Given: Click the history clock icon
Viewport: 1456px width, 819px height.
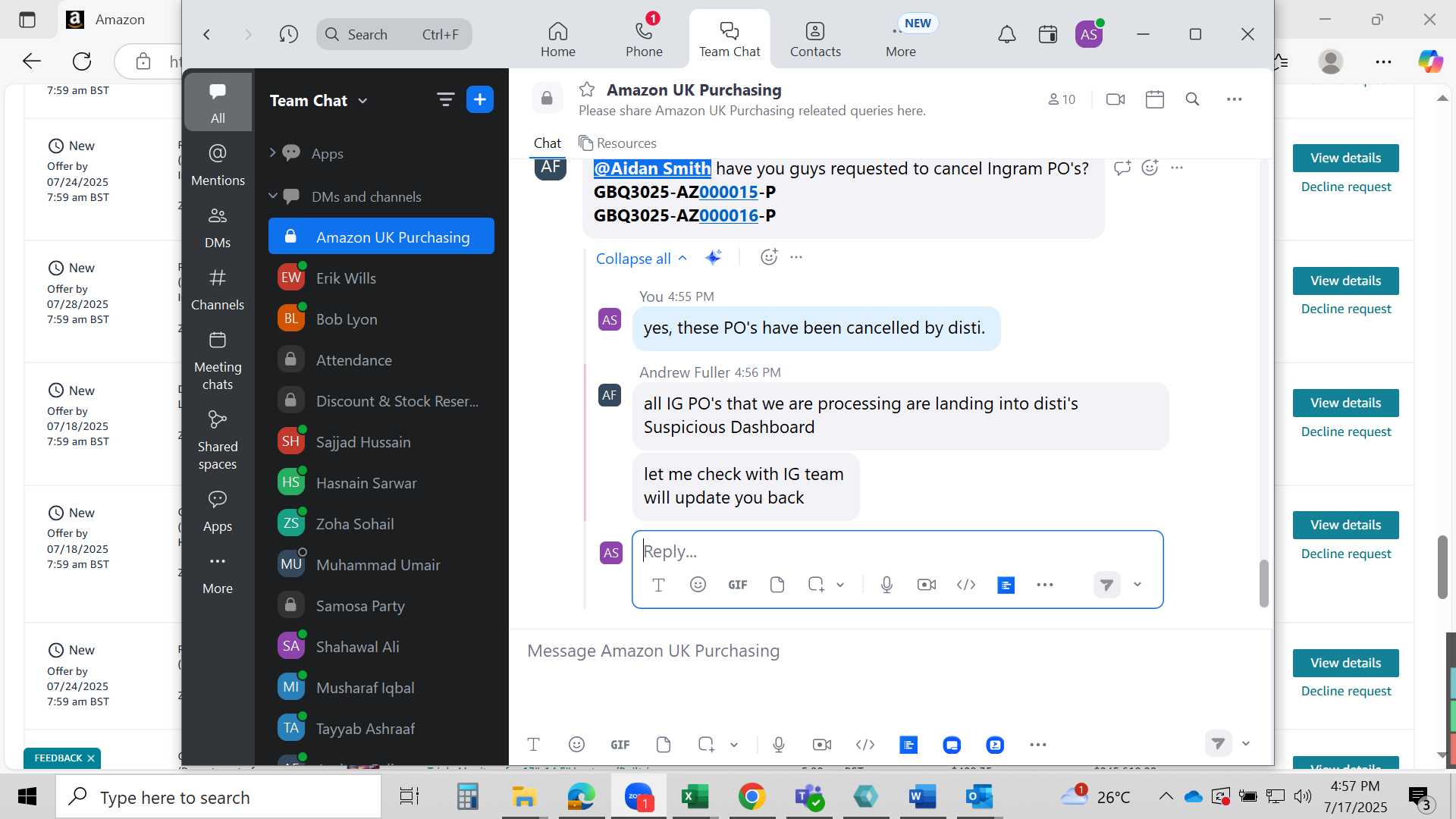Looking at the screenshot, I should (288, 34).
